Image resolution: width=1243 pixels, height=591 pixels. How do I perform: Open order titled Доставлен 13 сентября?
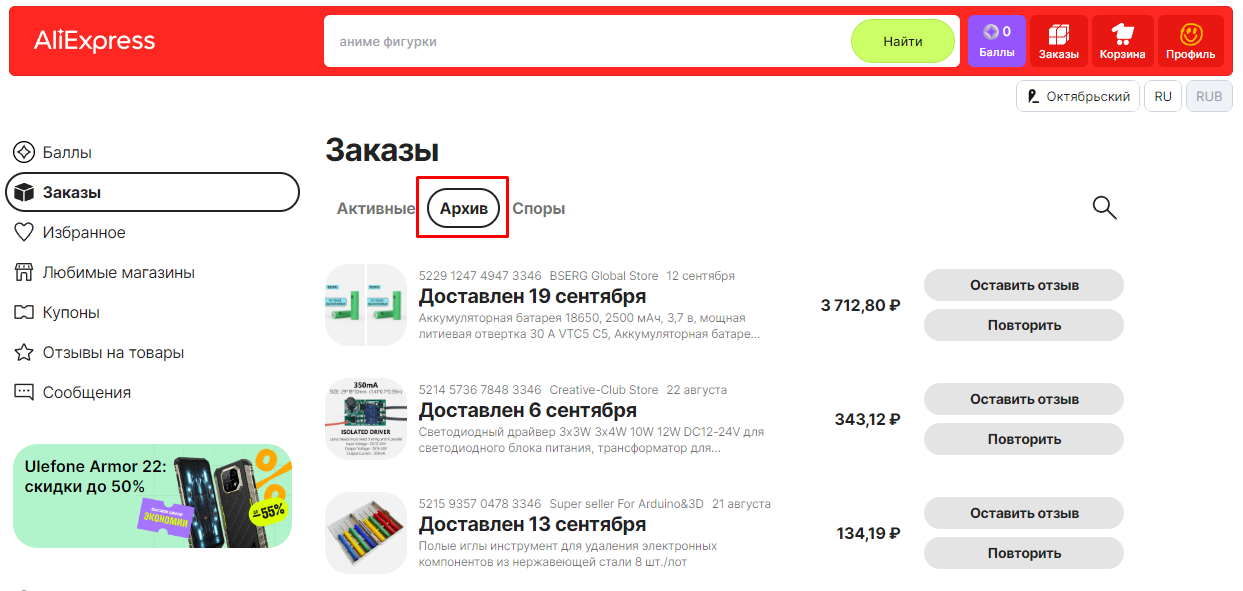pyautogui.click(x=532, y=525)
